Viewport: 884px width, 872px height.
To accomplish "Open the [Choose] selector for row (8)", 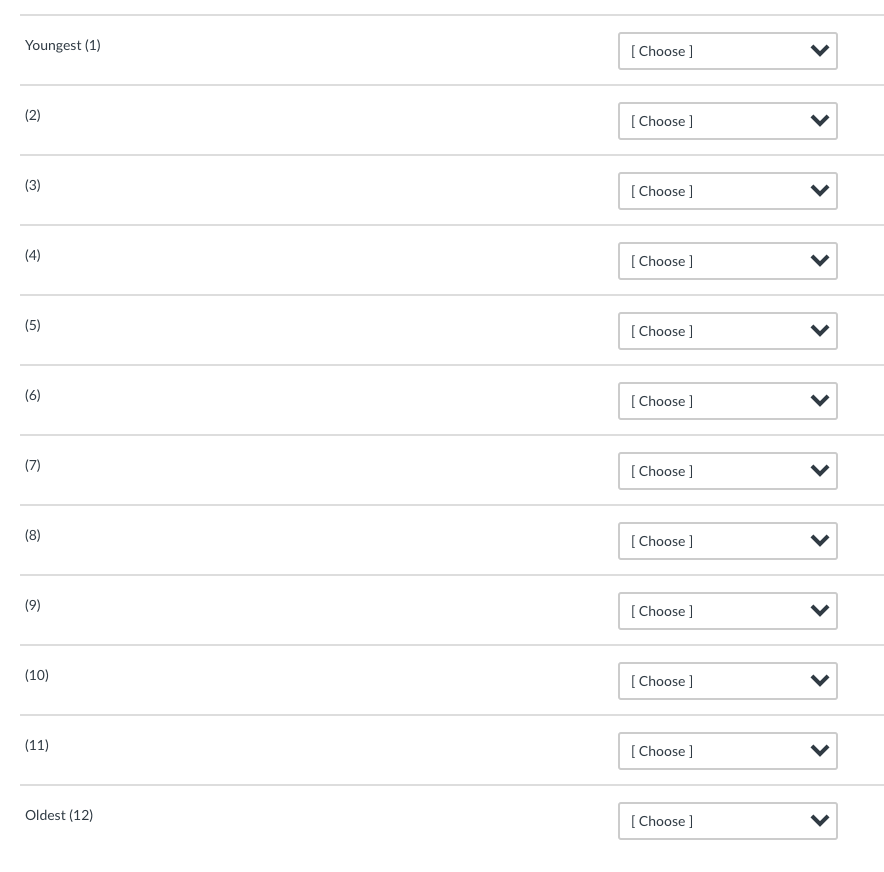I will [x=727, y=541].
